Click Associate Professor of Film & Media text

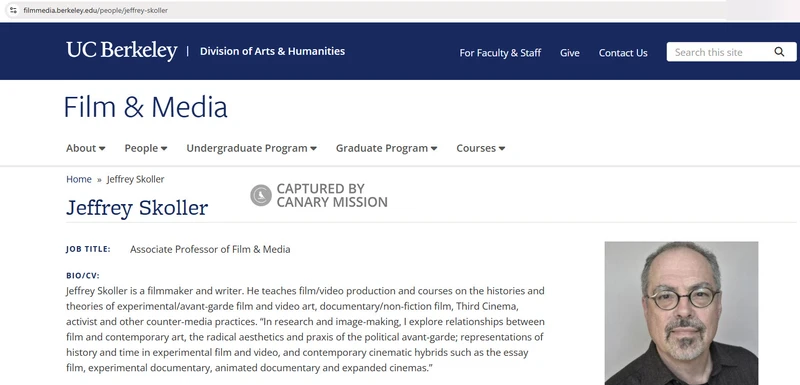coord(210,249)
